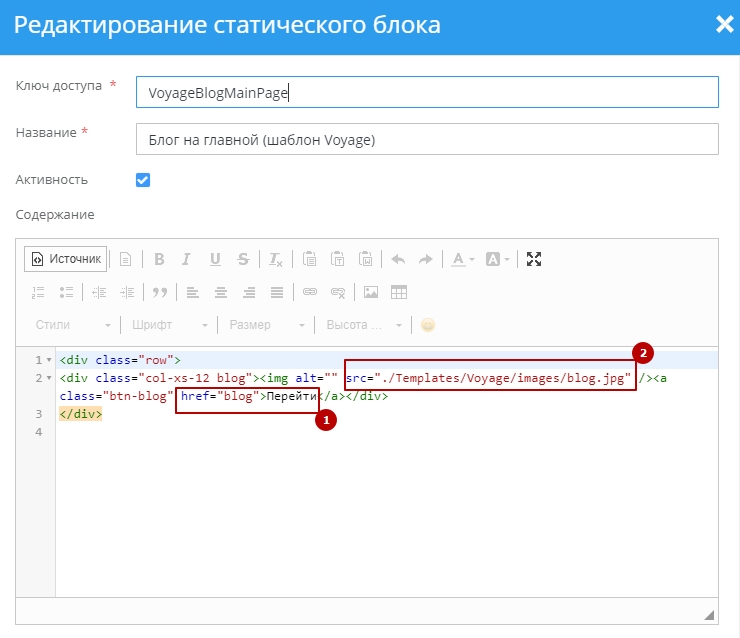Open the Стили dropdown
This screenshot has height=638, width=740.
tap(72, 325)
